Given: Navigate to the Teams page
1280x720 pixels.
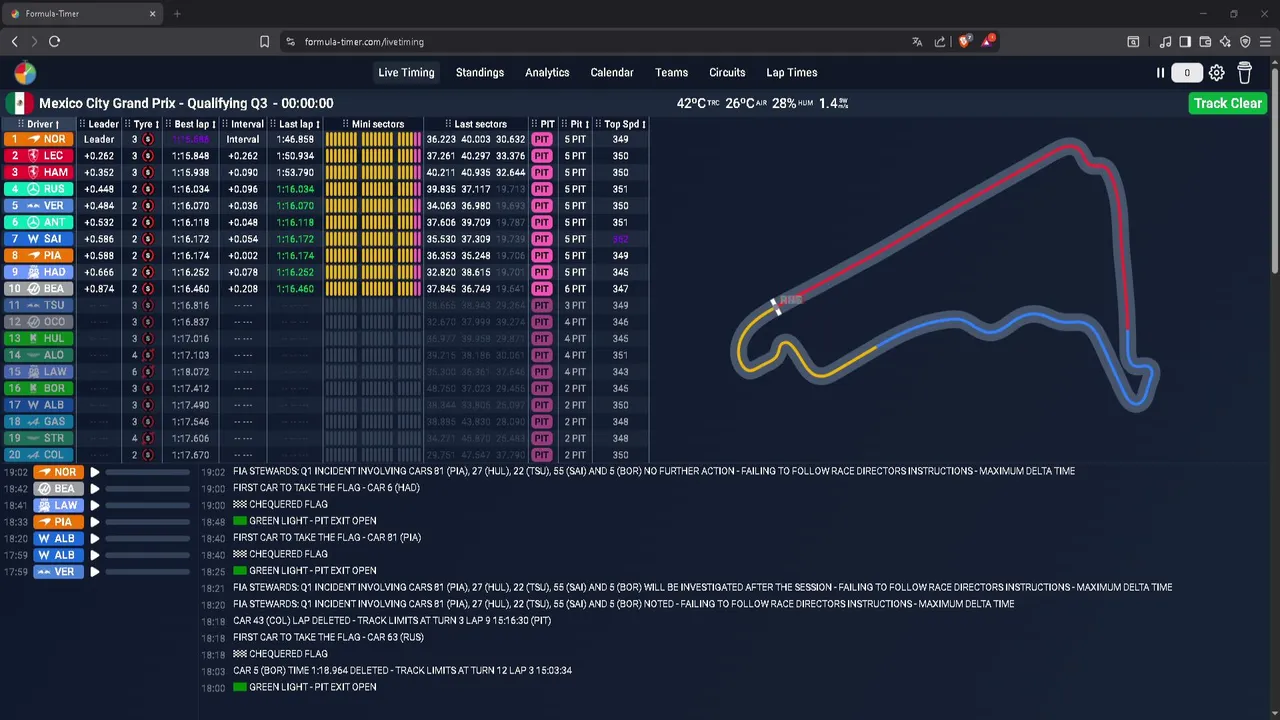Looking at the screenshot, I should click(x=671, y=73).
